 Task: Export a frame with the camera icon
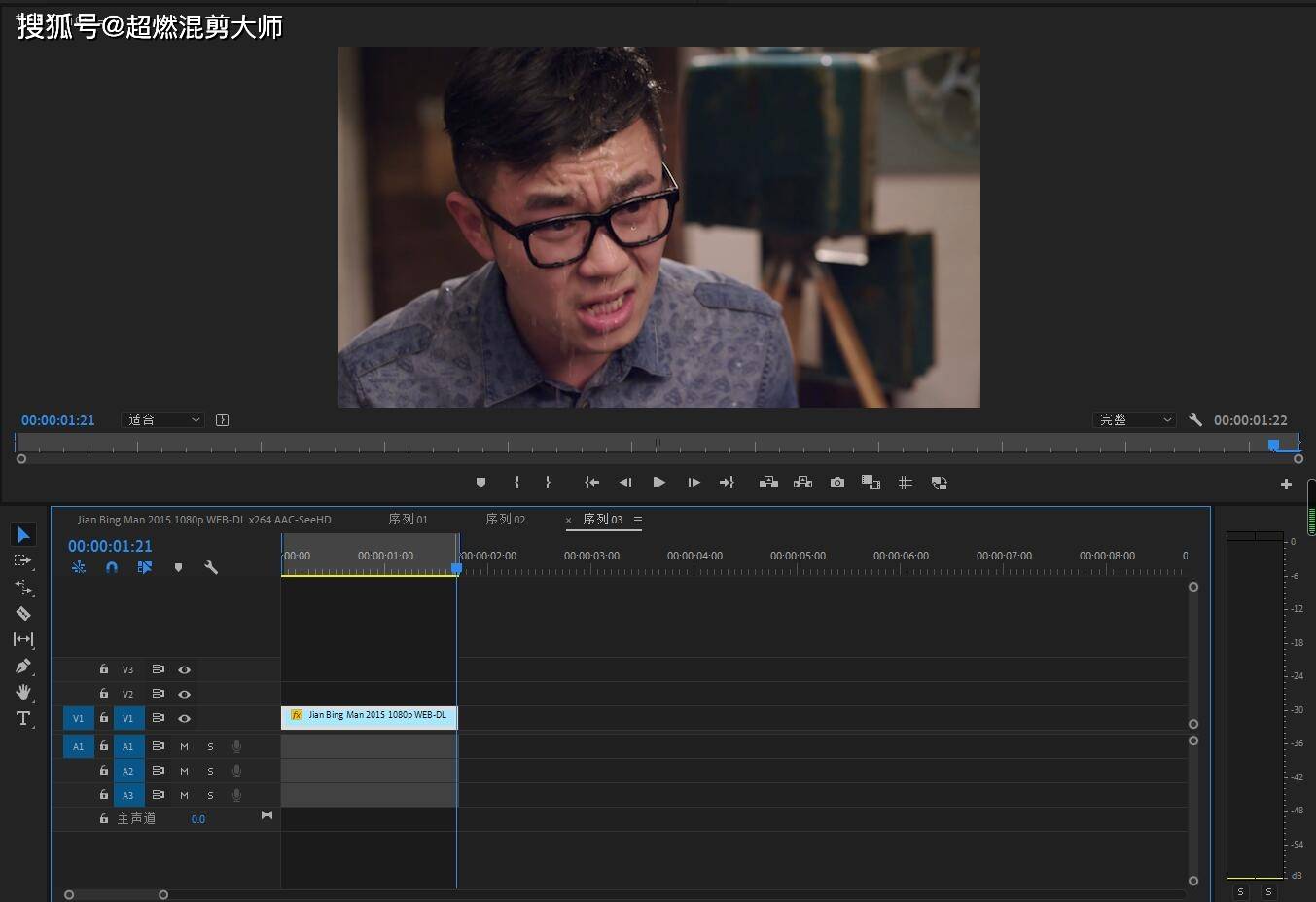pyautogui.click(x=837, y=483)
